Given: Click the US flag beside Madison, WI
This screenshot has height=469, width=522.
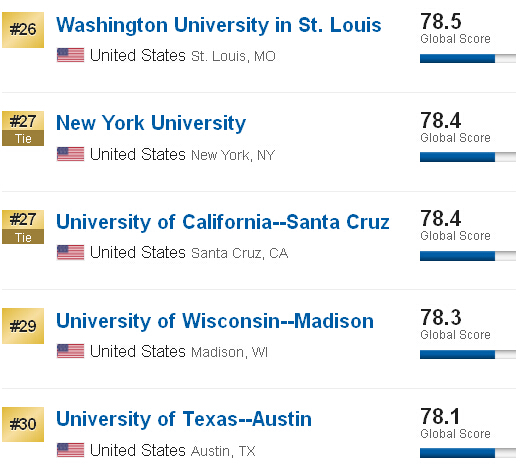Looking at the screenshot, I should 70,351.
